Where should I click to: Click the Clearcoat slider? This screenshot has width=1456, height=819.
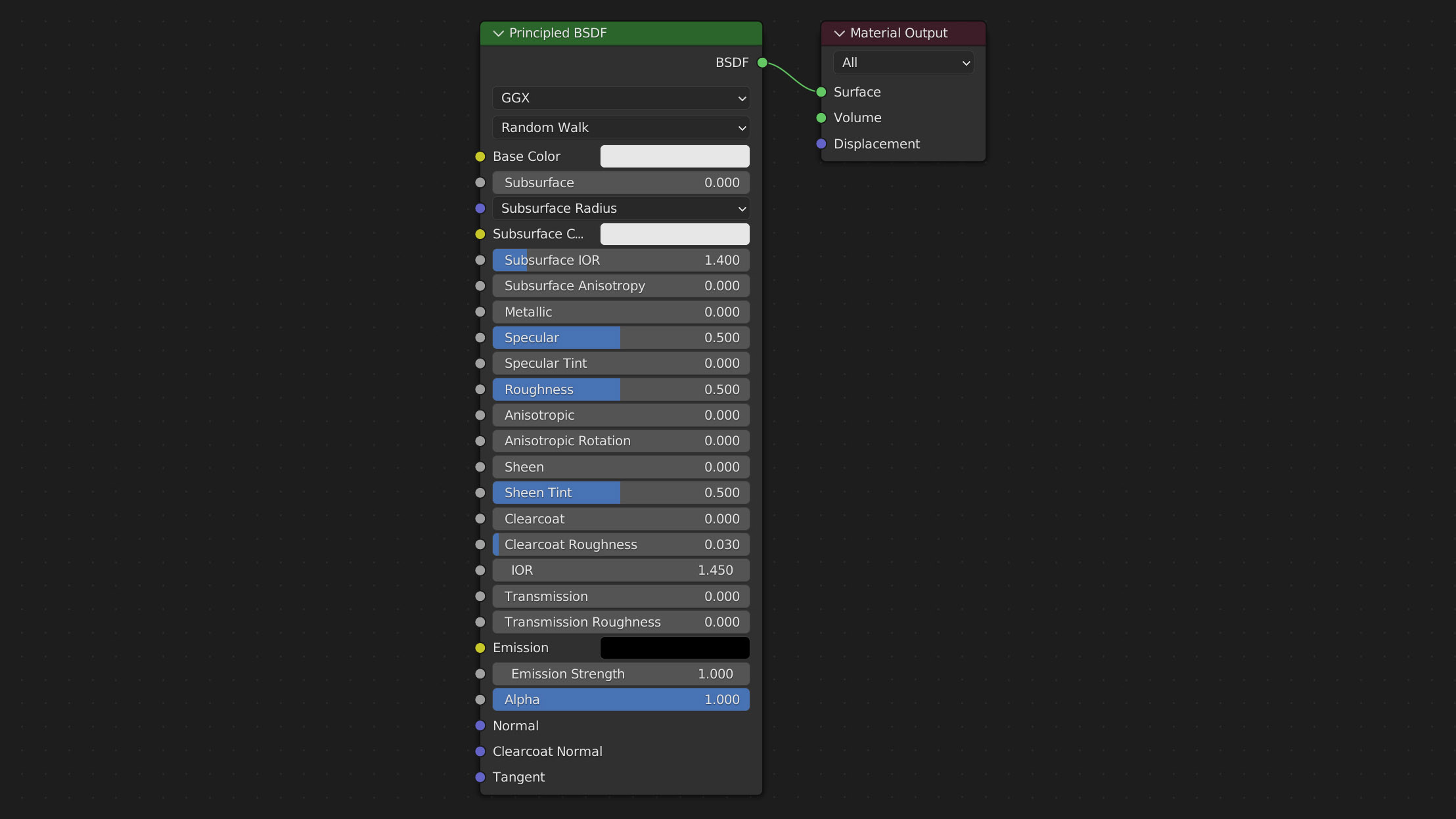(x=621, y=519)
